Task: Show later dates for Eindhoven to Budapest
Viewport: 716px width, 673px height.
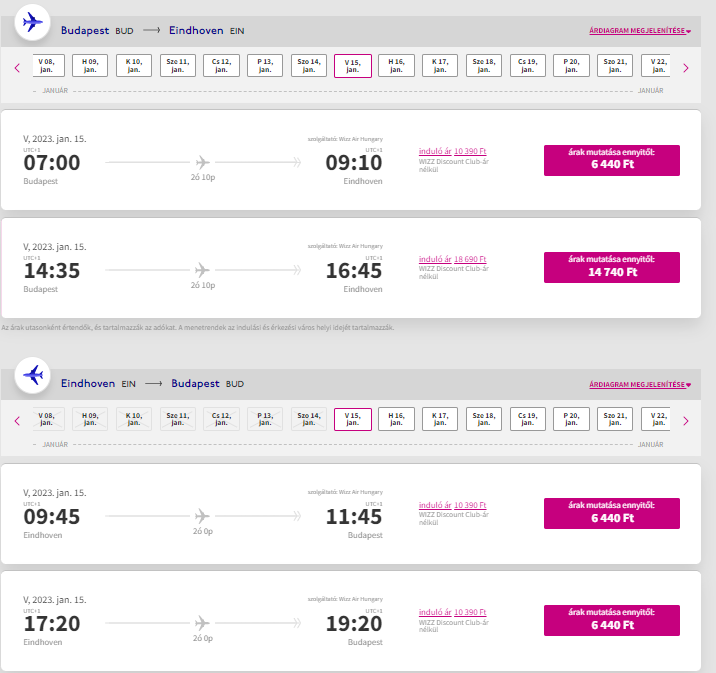Action: (685, 421)
